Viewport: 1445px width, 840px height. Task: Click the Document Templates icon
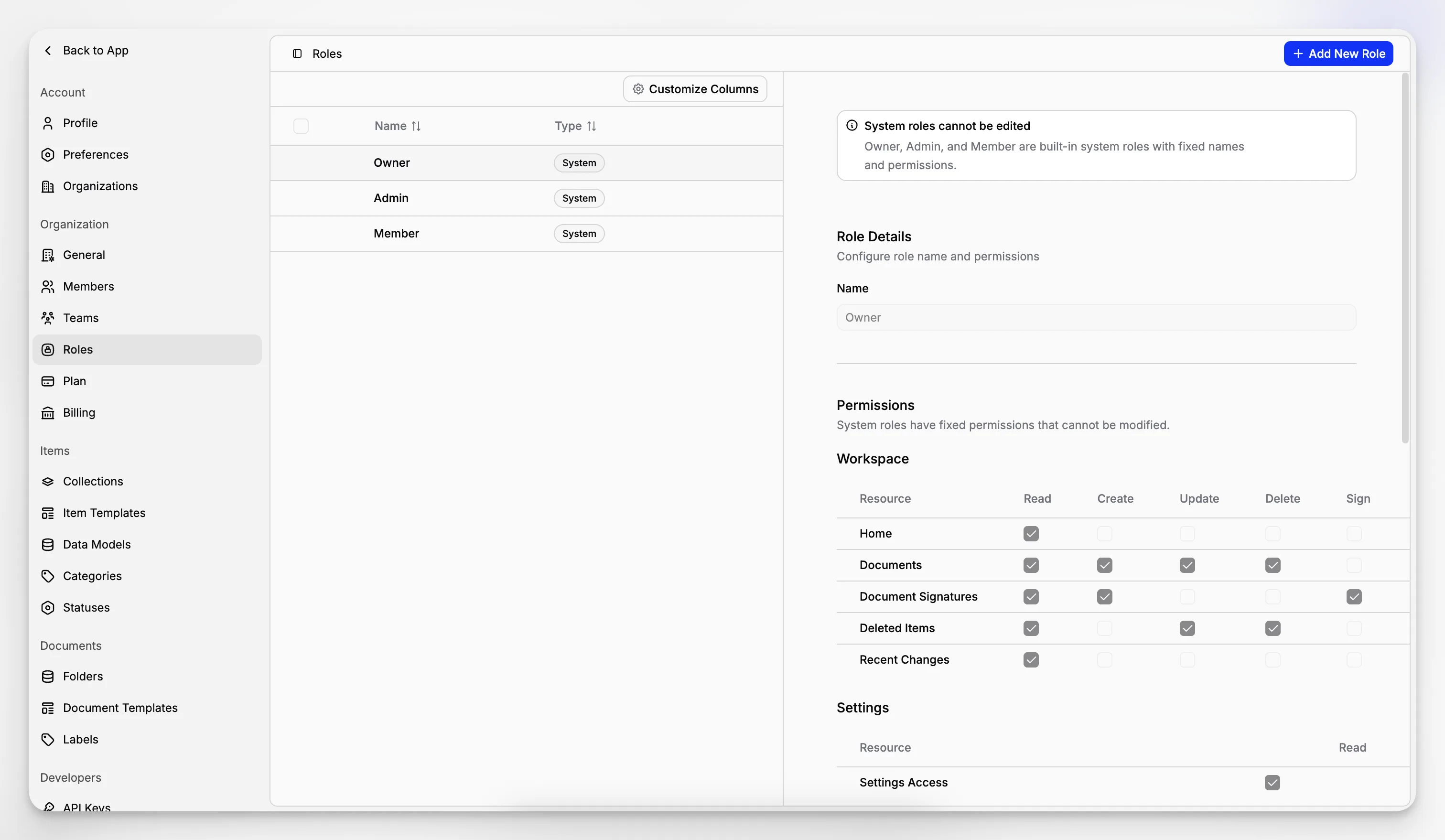point(48,708)
